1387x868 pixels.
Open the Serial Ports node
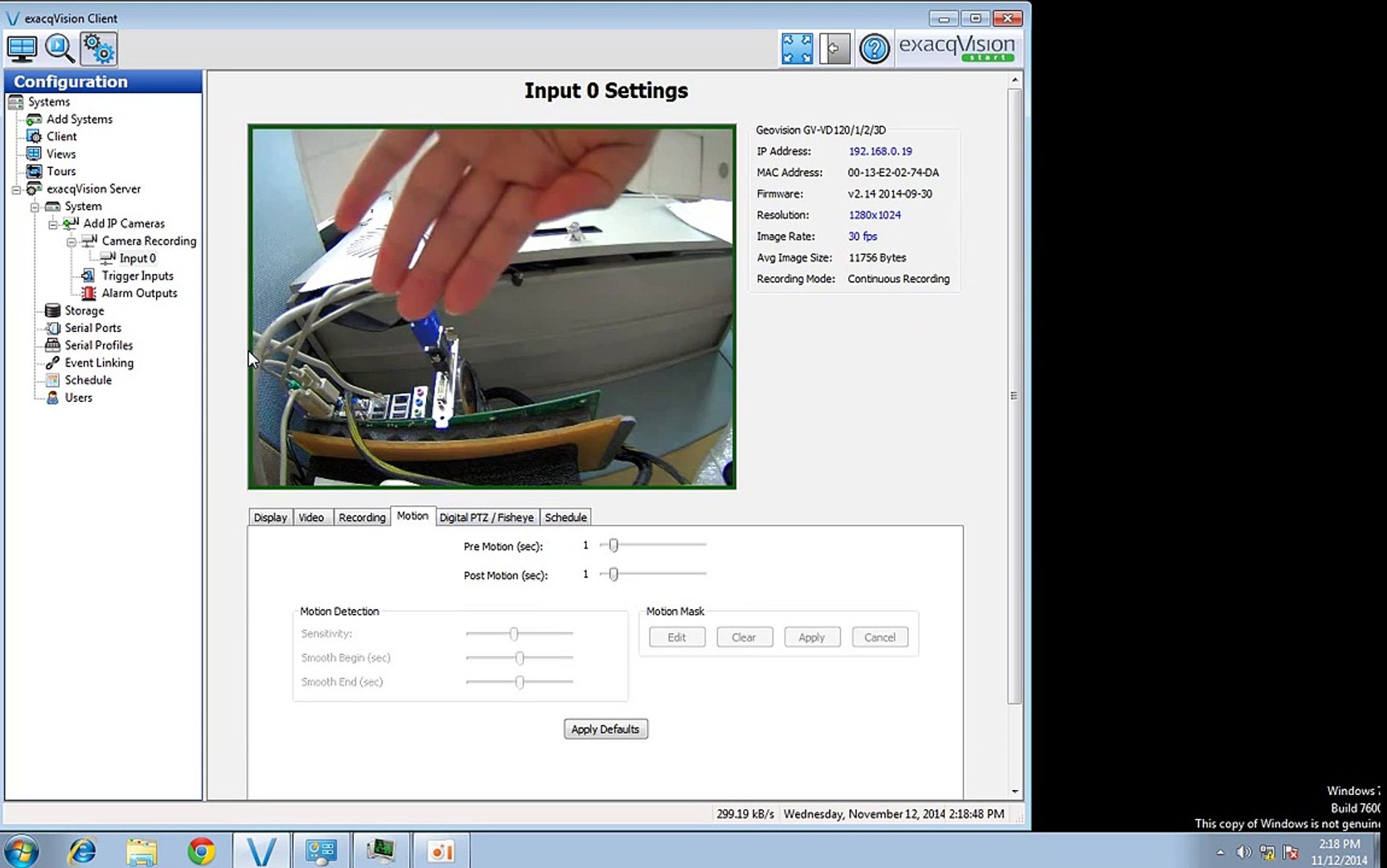[93, 328]
